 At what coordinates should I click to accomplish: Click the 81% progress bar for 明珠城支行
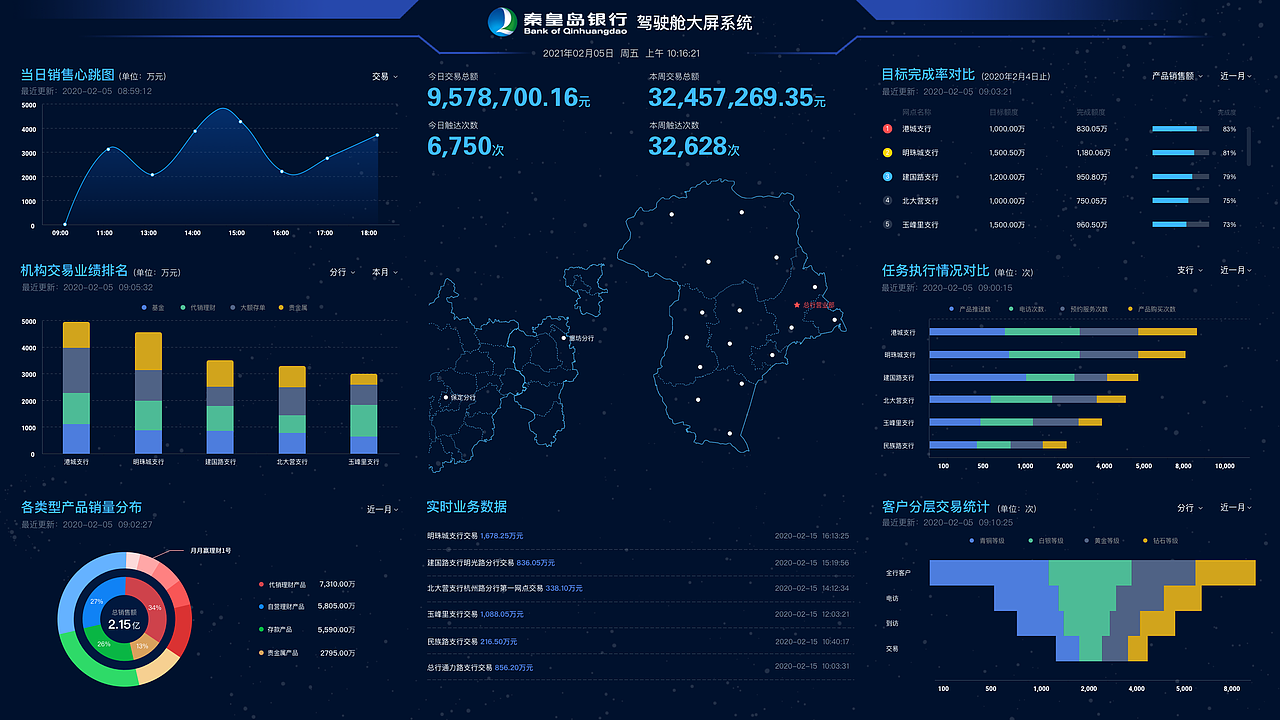(x=1180, y=152)
